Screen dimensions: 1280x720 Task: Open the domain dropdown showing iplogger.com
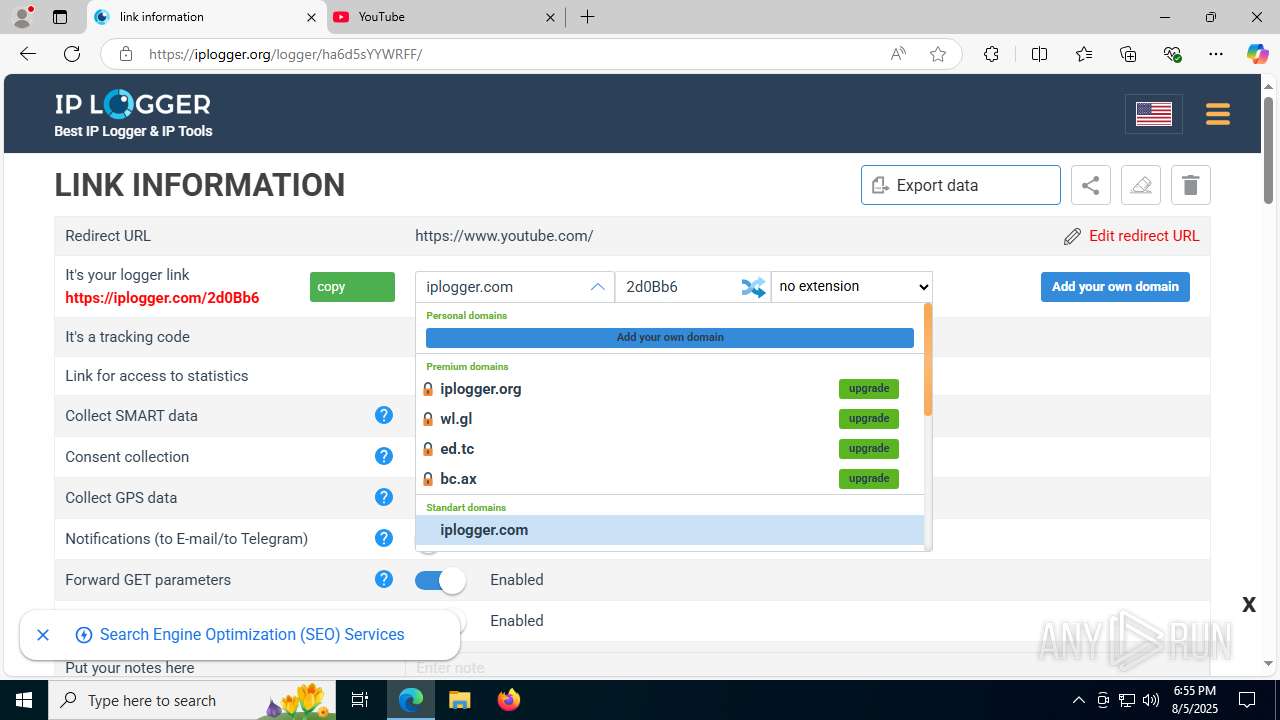pyautogui.click(x=515, y=287)
